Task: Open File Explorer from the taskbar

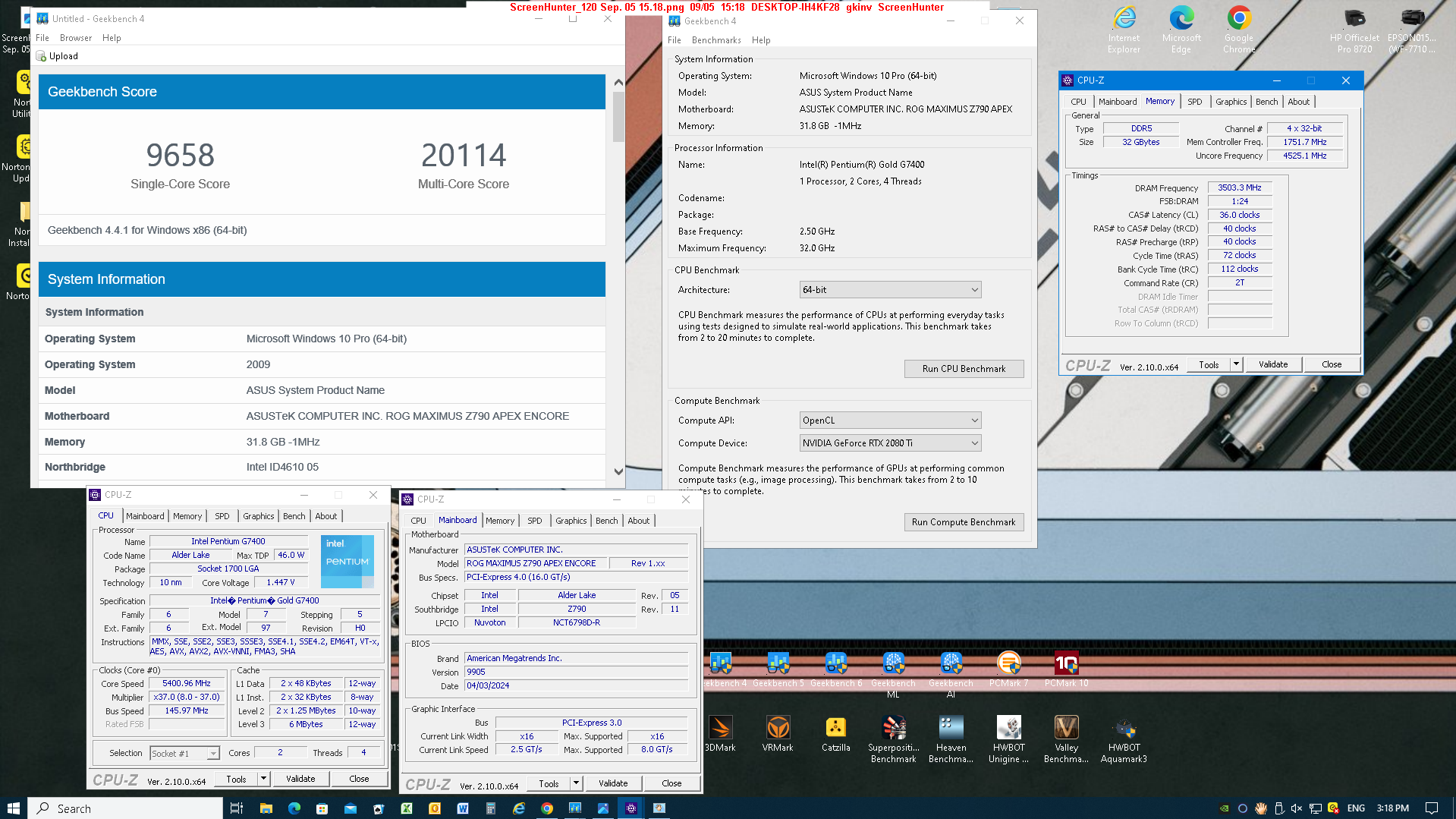Action: (x=266, y=808)
